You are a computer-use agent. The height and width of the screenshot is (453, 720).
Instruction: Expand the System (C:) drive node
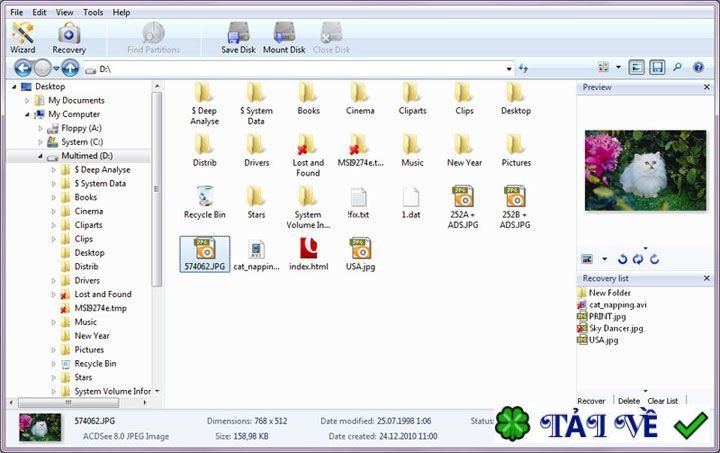[x=41, y=142]
